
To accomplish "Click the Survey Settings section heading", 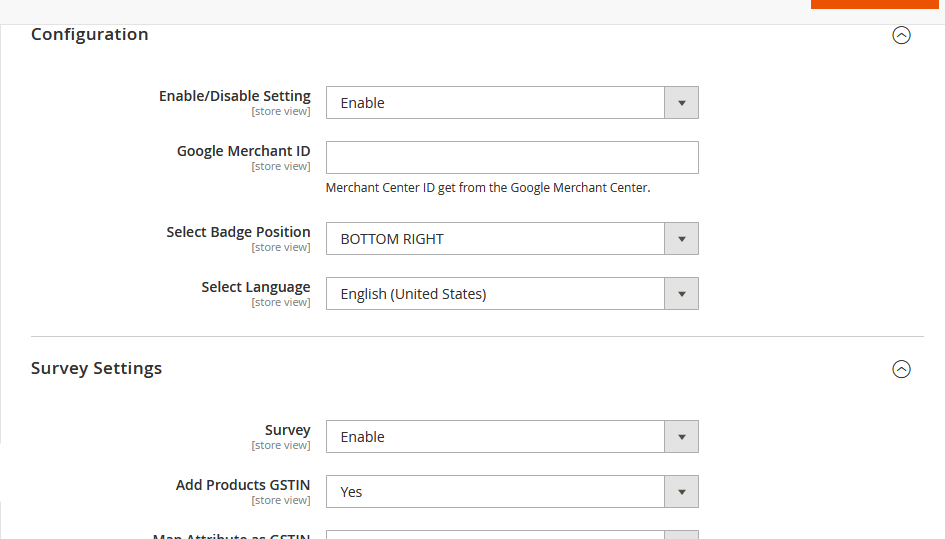I will (96, 368).
